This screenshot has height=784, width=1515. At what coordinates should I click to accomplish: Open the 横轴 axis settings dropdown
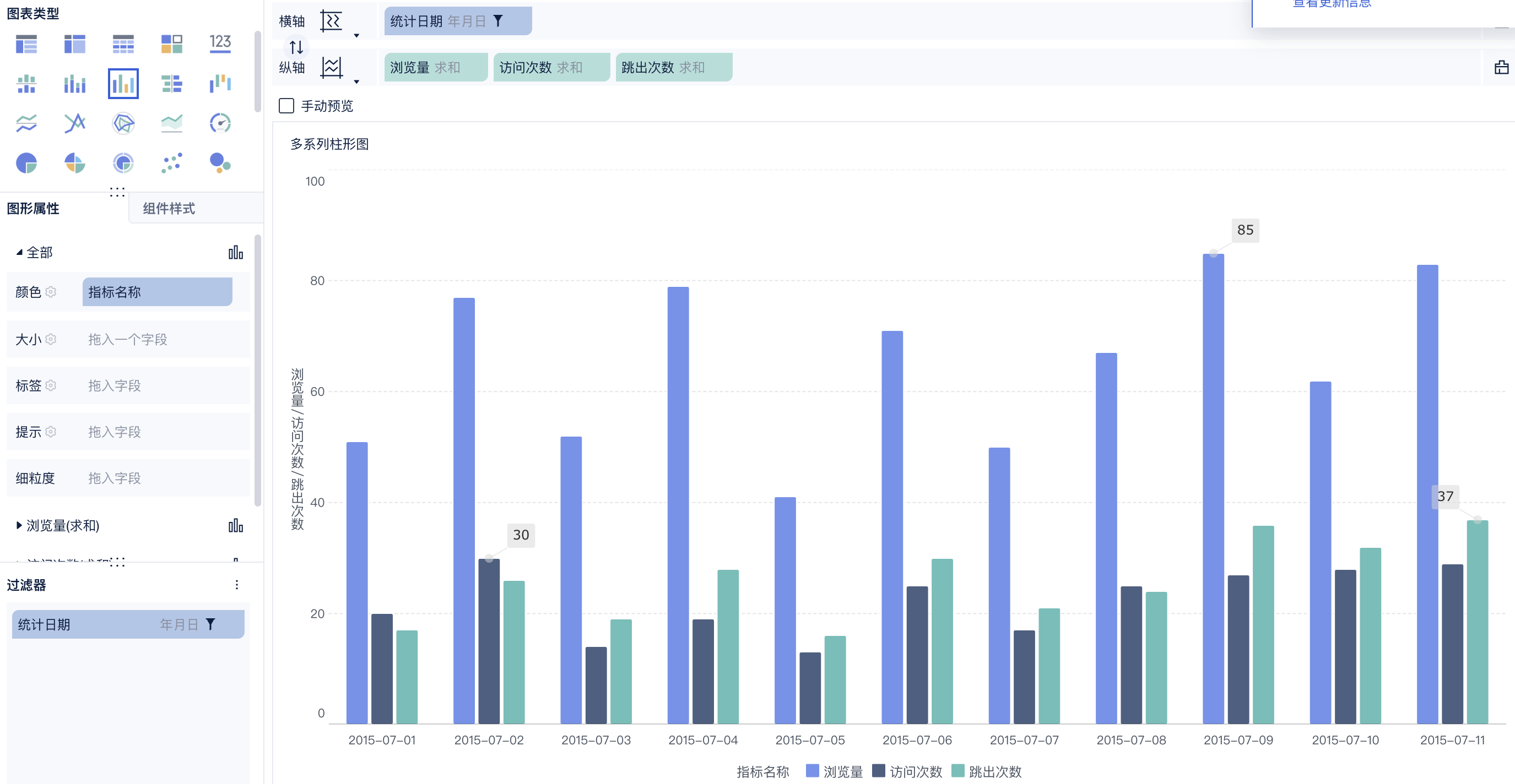[356, 36]
